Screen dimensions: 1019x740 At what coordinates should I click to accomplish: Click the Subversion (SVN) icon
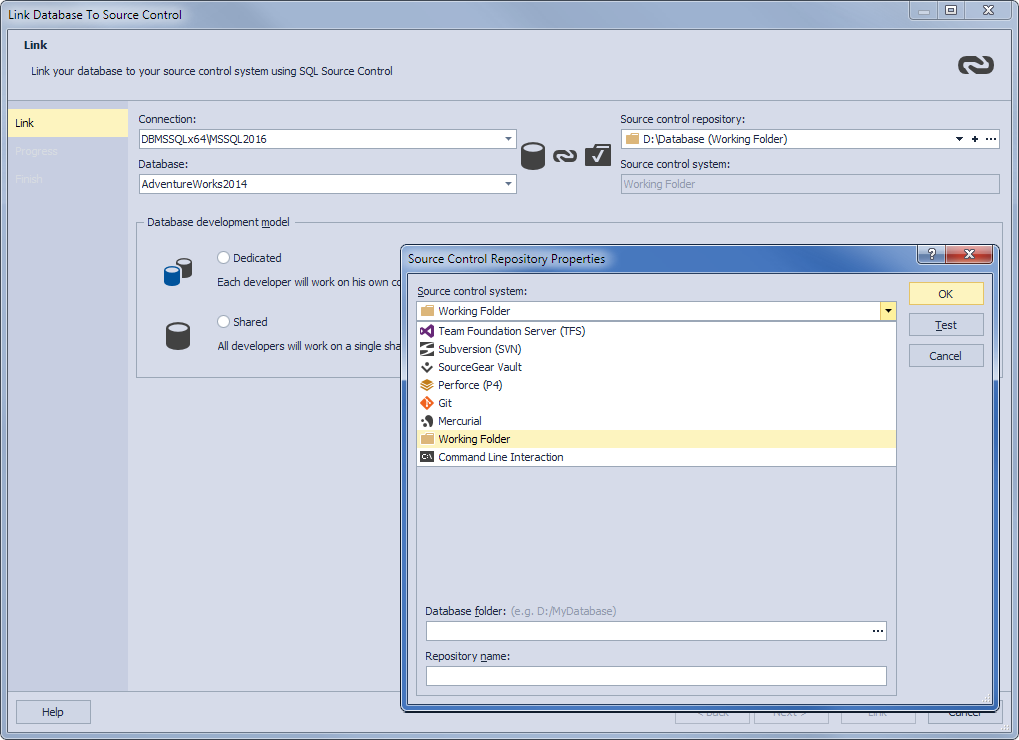tap(426, 349)
